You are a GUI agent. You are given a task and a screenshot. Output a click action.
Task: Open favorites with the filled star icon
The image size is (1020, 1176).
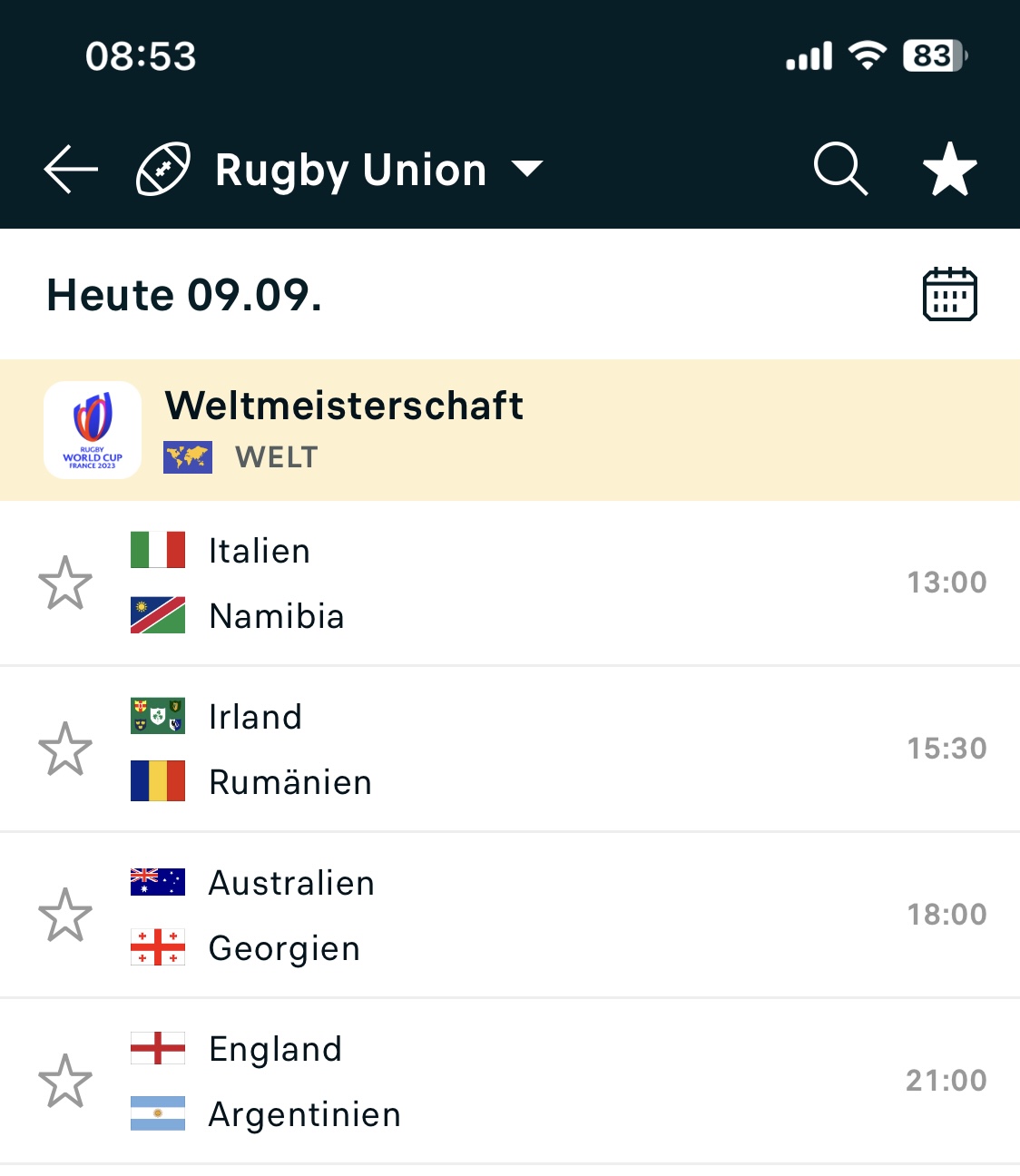click(x=949, y=170)
